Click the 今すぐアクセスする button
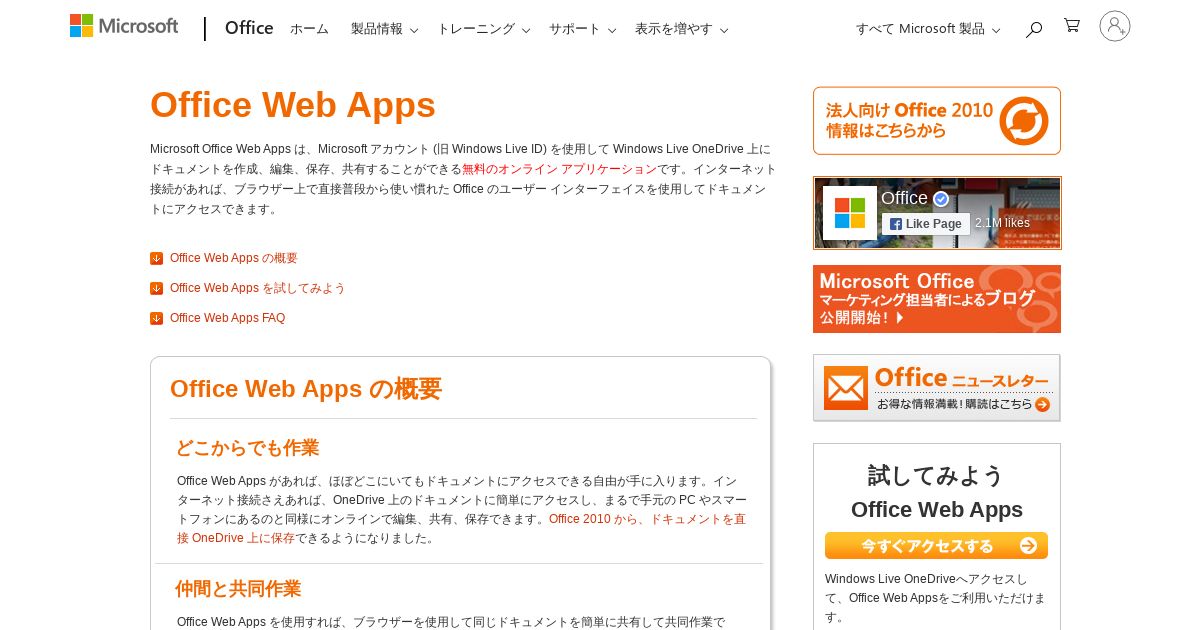1200x630 pixels. pyautogui.click(x=936, y=546)
